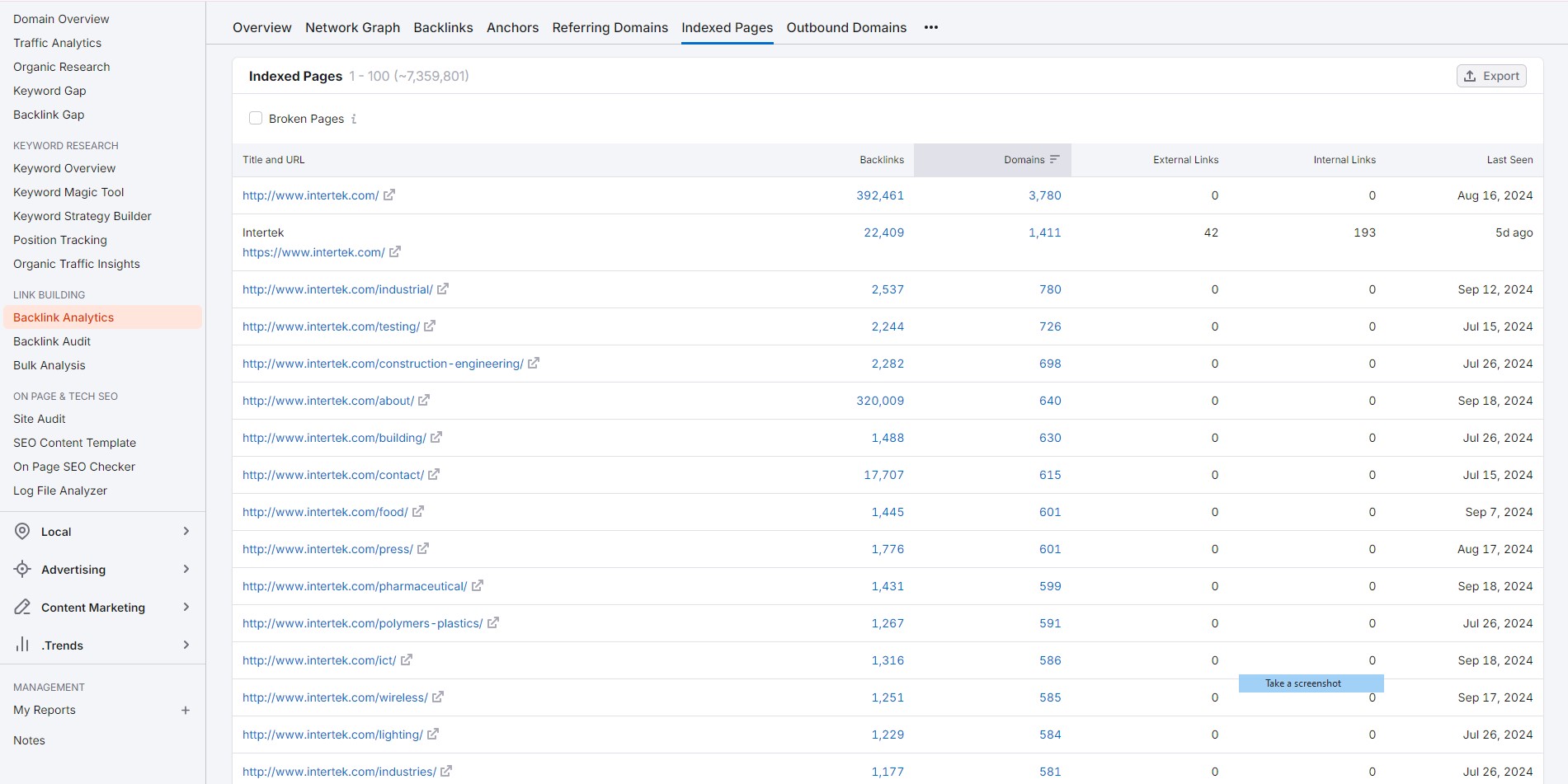Image resolution: width=1568 pixels, height=784 pixels.
Task: Click backlinks count 320,009 for about page
Action: pyautogui.click(x=880, y=401)
